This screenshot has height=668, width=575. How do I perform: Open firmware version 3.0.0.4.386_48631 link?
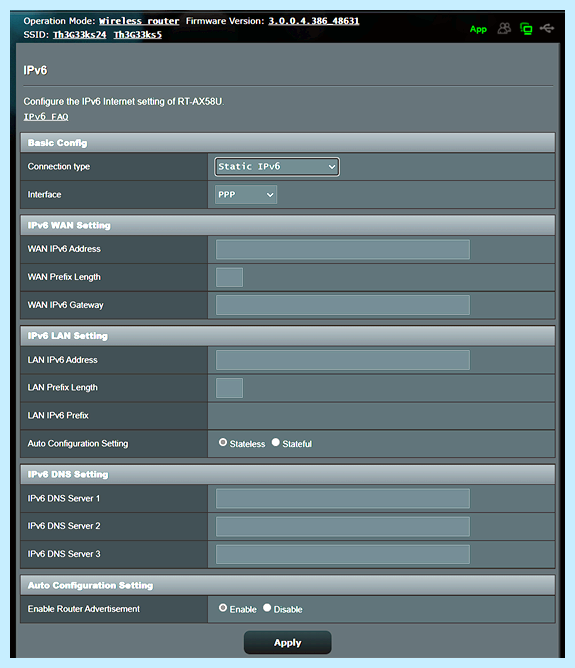click(x=314, y=21)
